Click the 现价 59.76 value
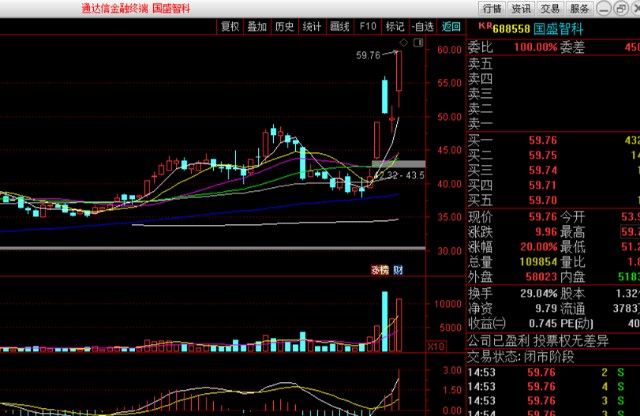This screenshot has height=416, width=640. point(543,217)
